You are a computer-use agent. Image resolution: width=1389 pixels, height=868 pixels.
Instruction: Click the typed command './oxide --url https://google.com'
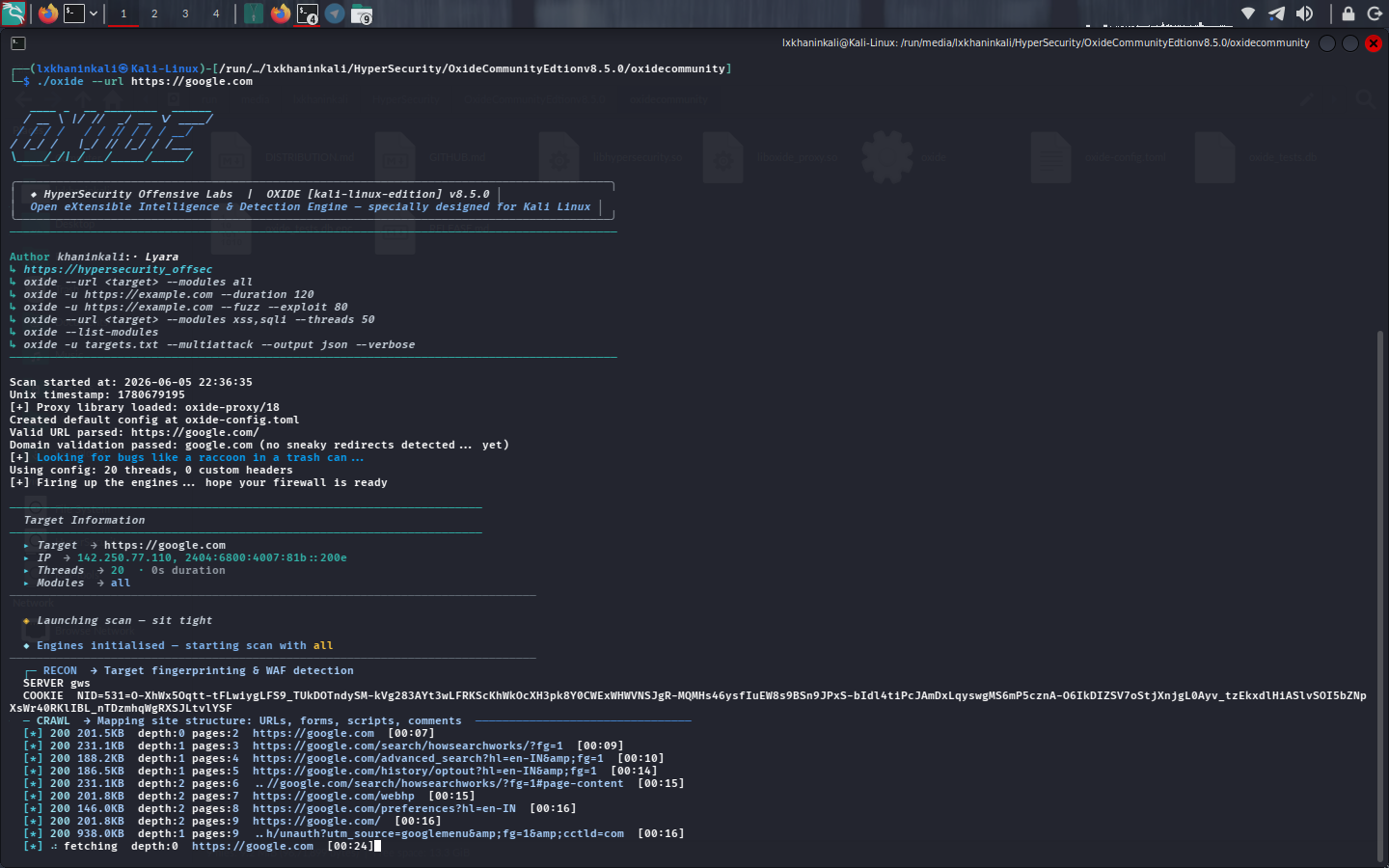pyautogui.click(x=145, y=82)
